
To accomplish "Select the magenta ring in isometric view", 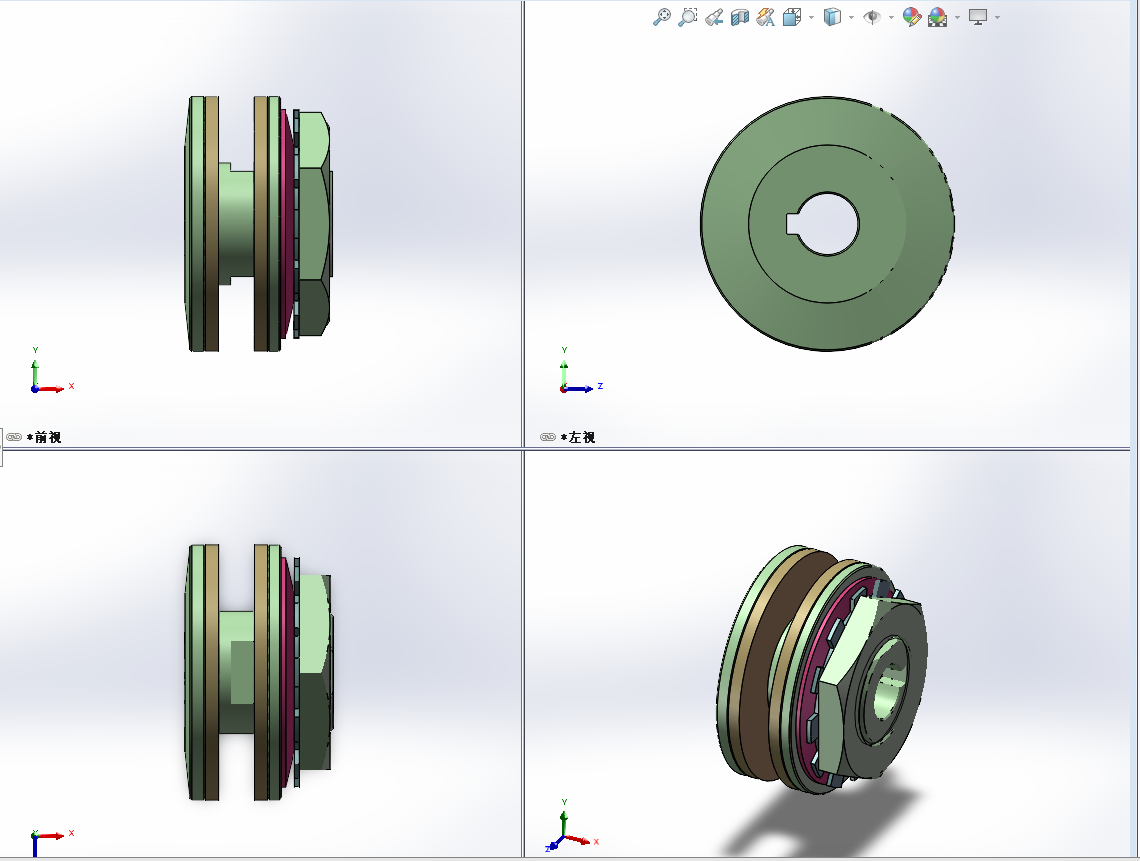I will click(807, 698).
